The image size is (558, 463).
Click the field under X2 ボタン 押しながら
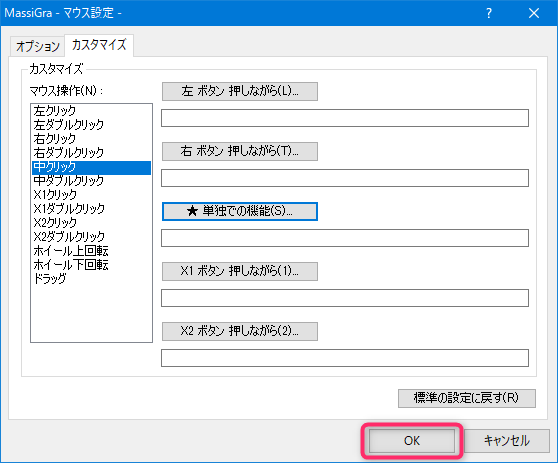click(x=345, y=358)
